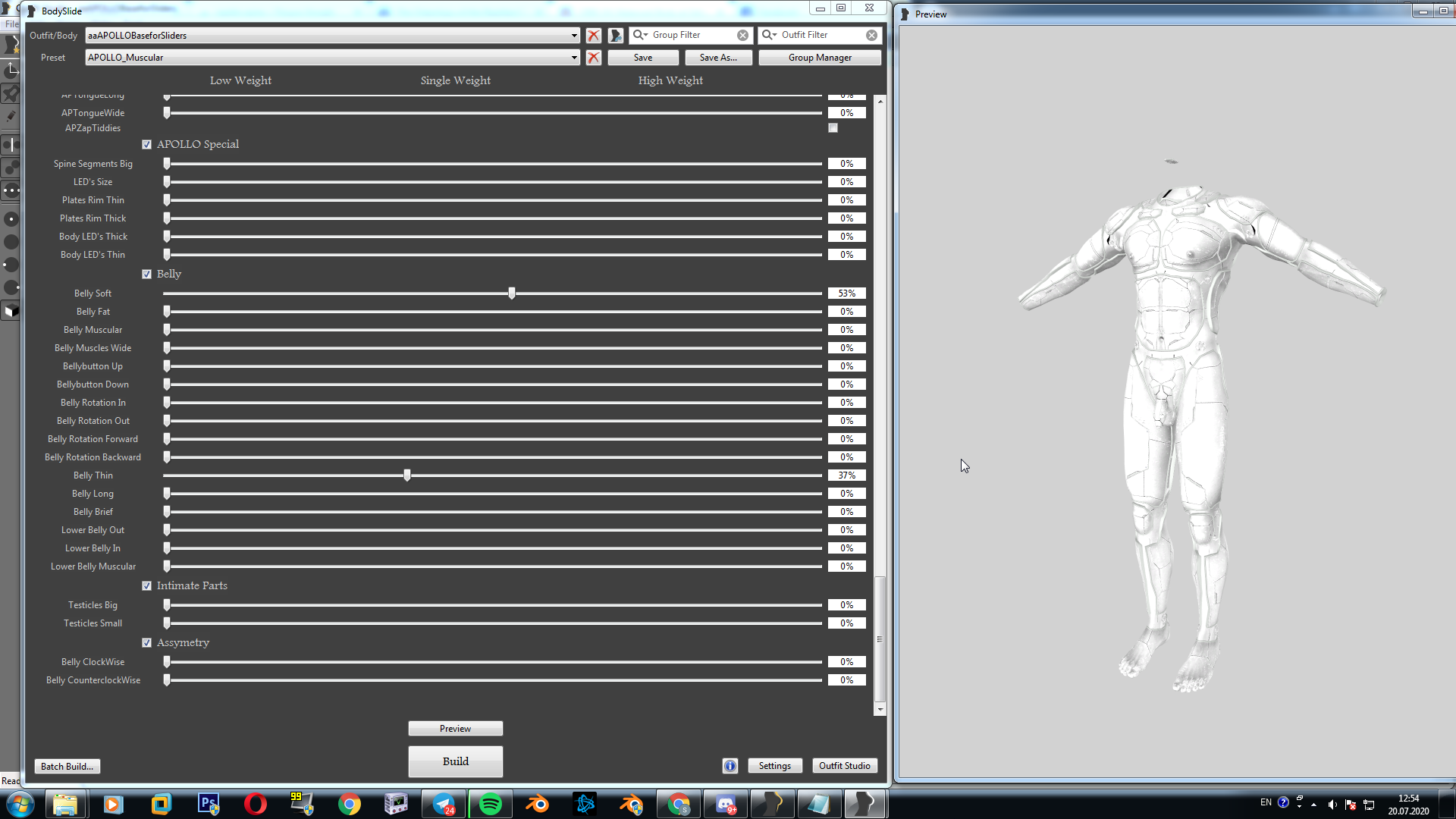Select pin tool in Outfit Studio sidebar
1456x819 pixels.
tap(11, 93)
